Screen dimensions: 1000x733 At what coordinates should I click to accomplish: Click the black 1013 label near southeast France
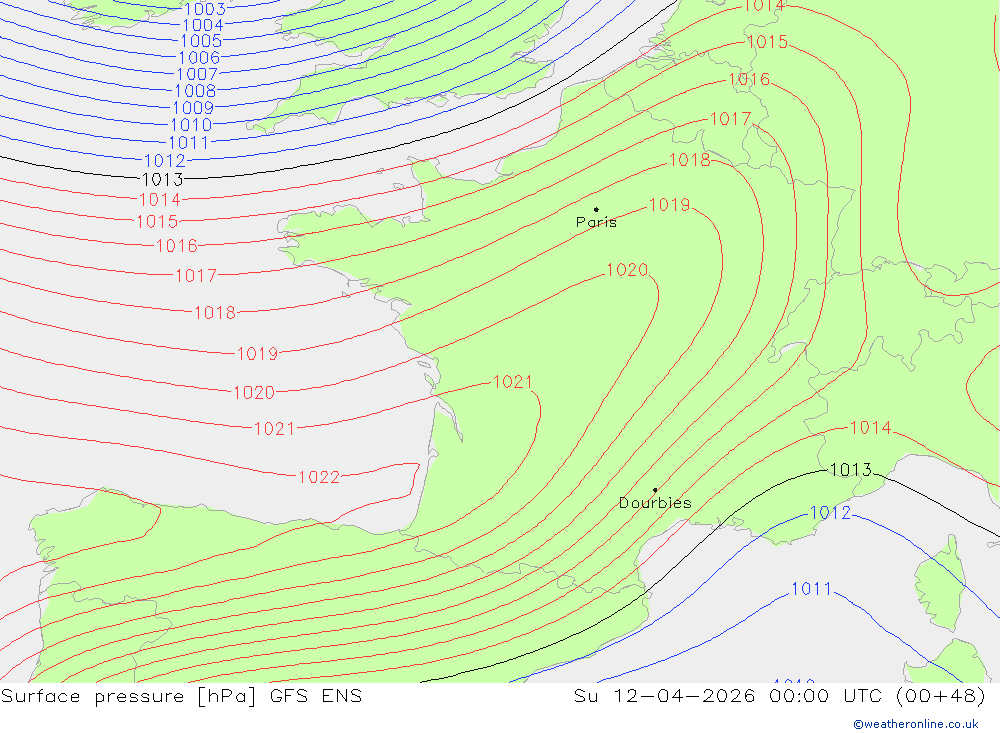tap(851, 470)
